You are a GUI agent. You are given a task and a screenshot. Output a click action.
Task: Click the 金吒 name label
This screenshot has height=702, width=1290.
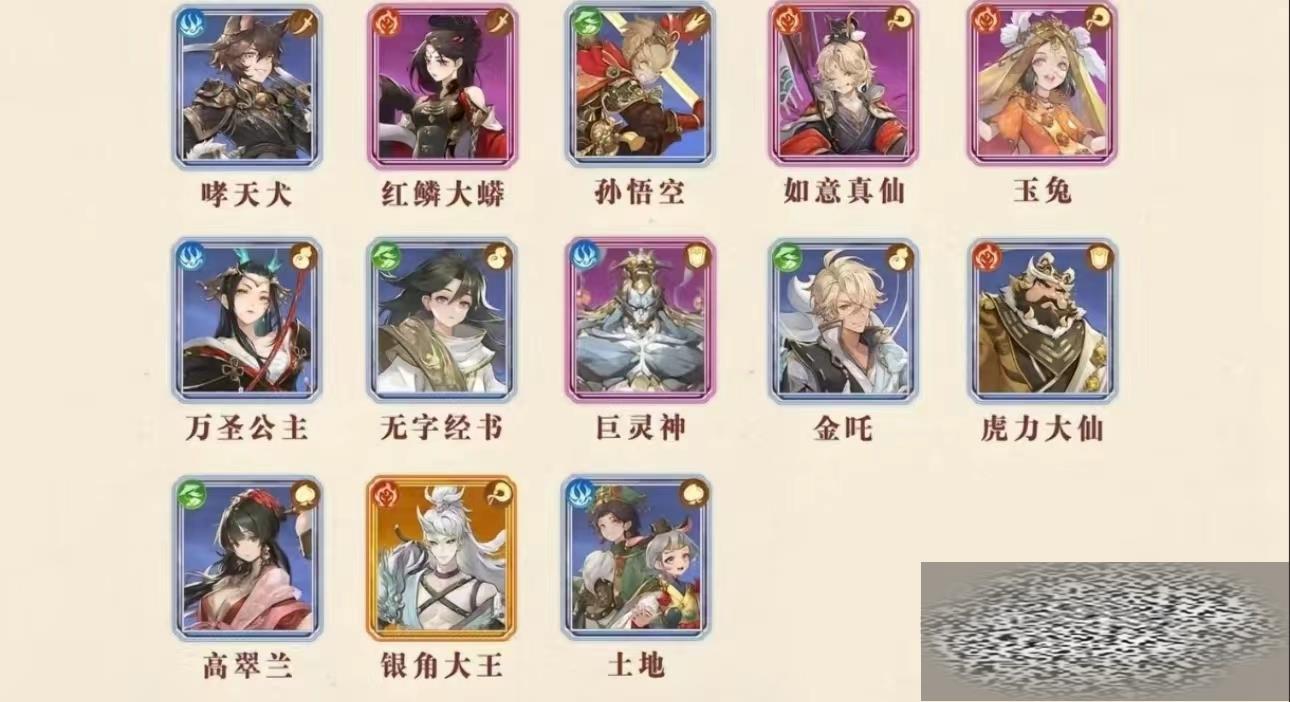click(x=843, y=429)
